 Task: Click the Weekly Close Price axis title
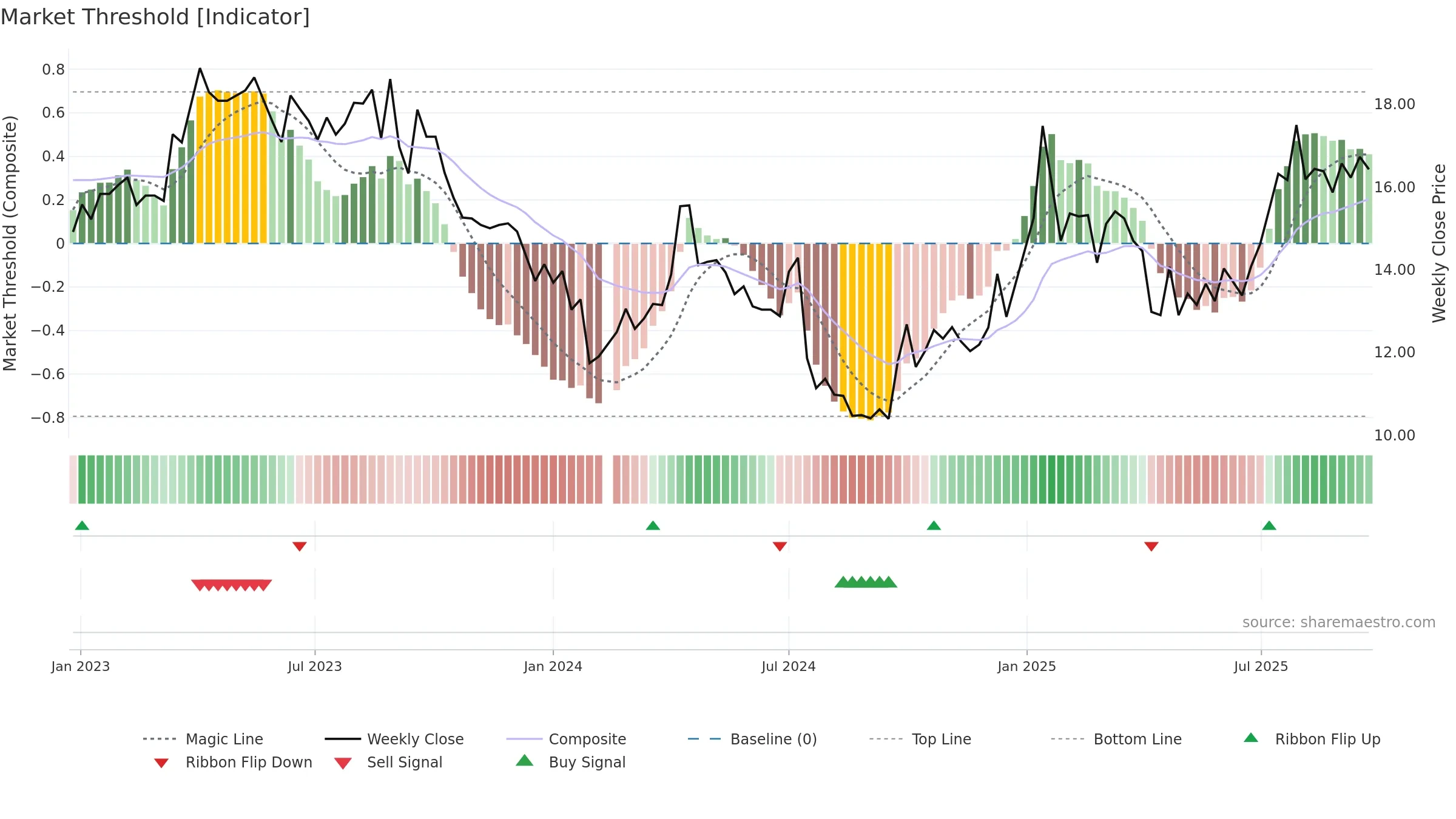tap(1440, 243)
